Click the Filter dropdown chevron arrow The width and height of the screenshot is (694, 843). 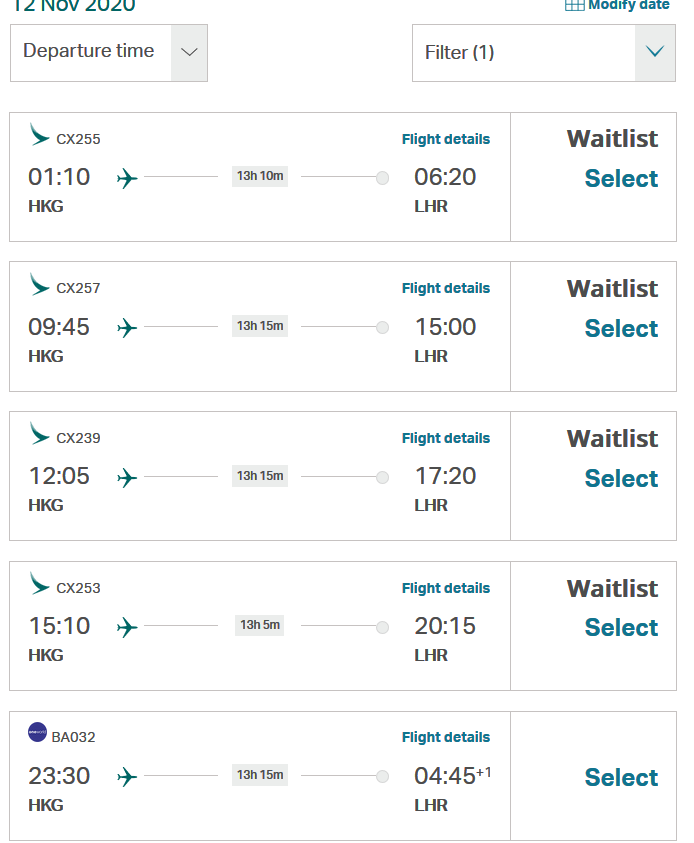point(655,53)
